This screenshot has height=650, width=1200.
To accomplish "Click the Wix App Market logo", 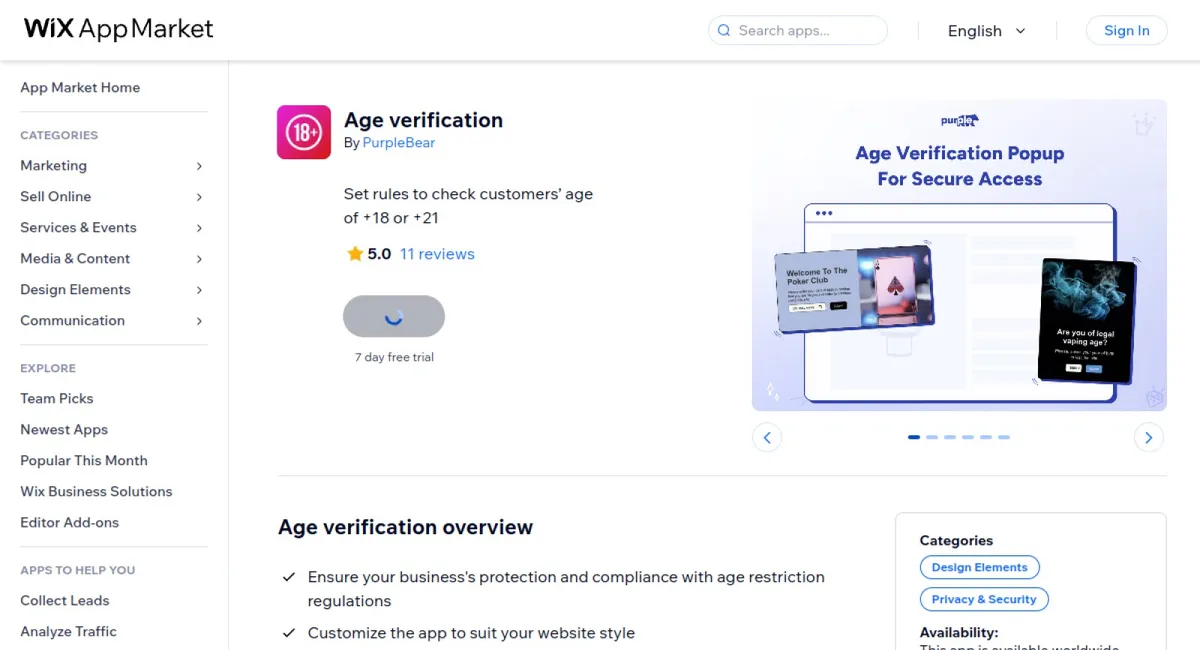I will pyautogui.click(x=117, y=28).
